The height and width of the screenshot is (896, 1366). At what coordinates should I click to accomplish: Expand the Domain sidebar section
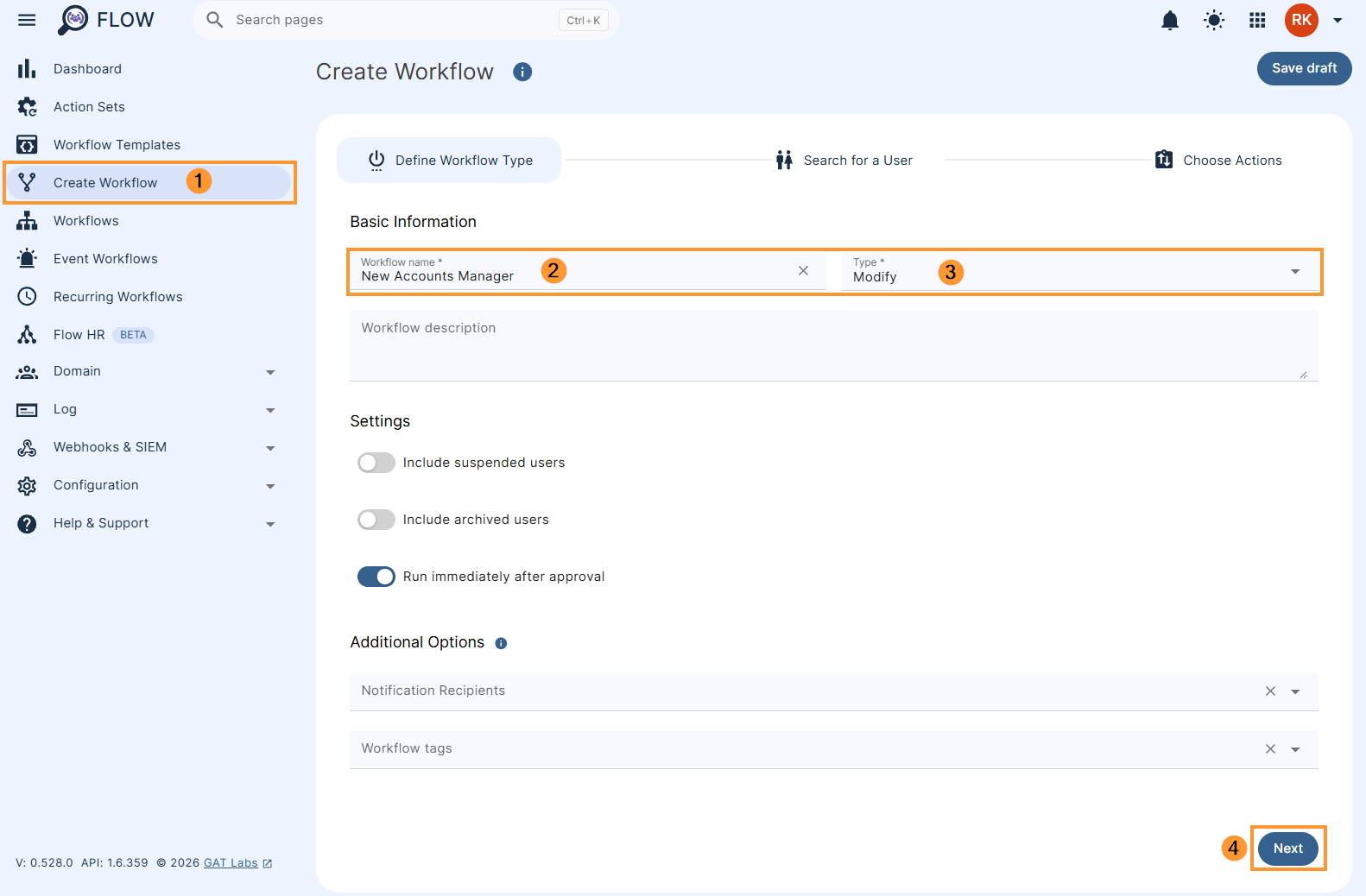coord(270,372)
